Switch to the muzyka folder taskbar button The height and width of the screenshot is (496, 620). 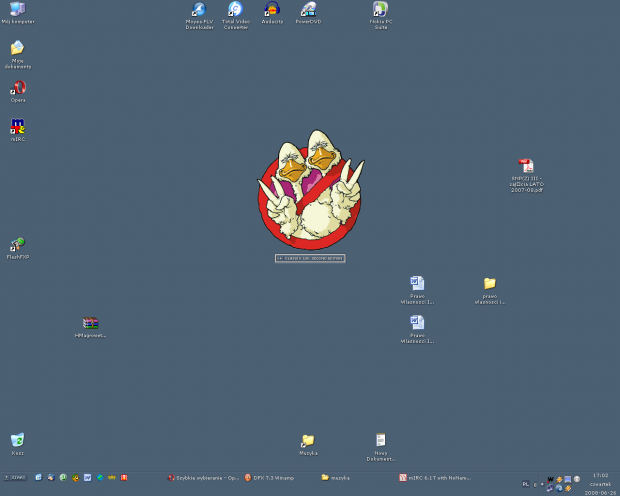point(336,478)
